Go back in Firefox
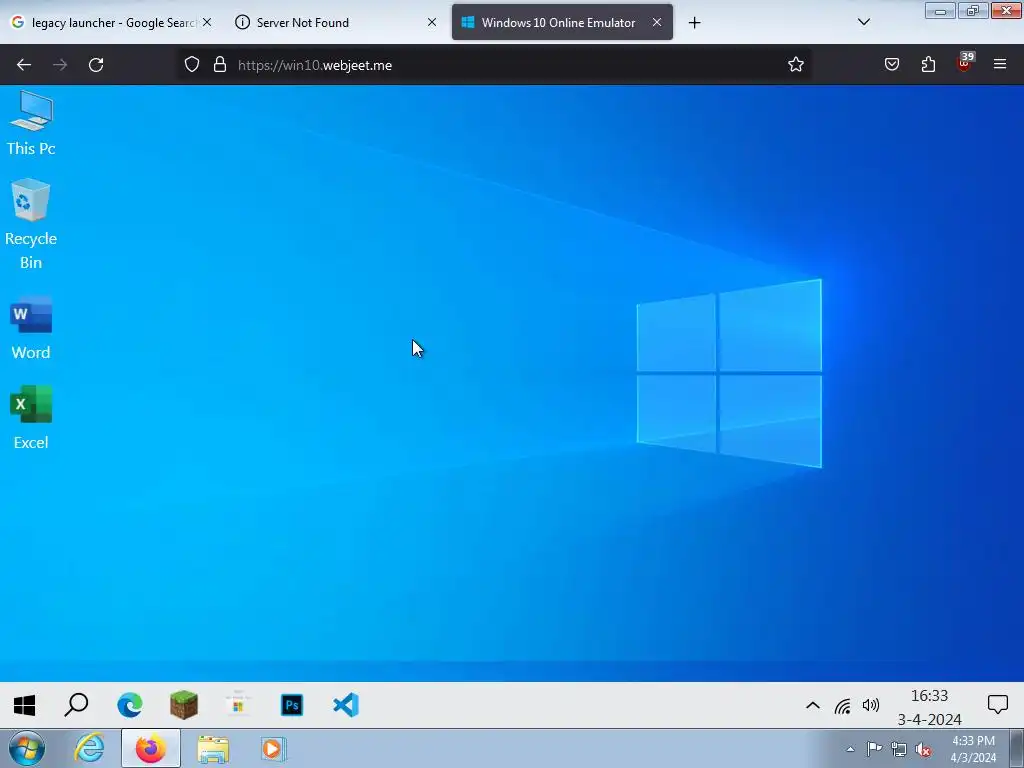This screenshot has height=768, width=1024. pyautogui.click(x=24, y=65)
